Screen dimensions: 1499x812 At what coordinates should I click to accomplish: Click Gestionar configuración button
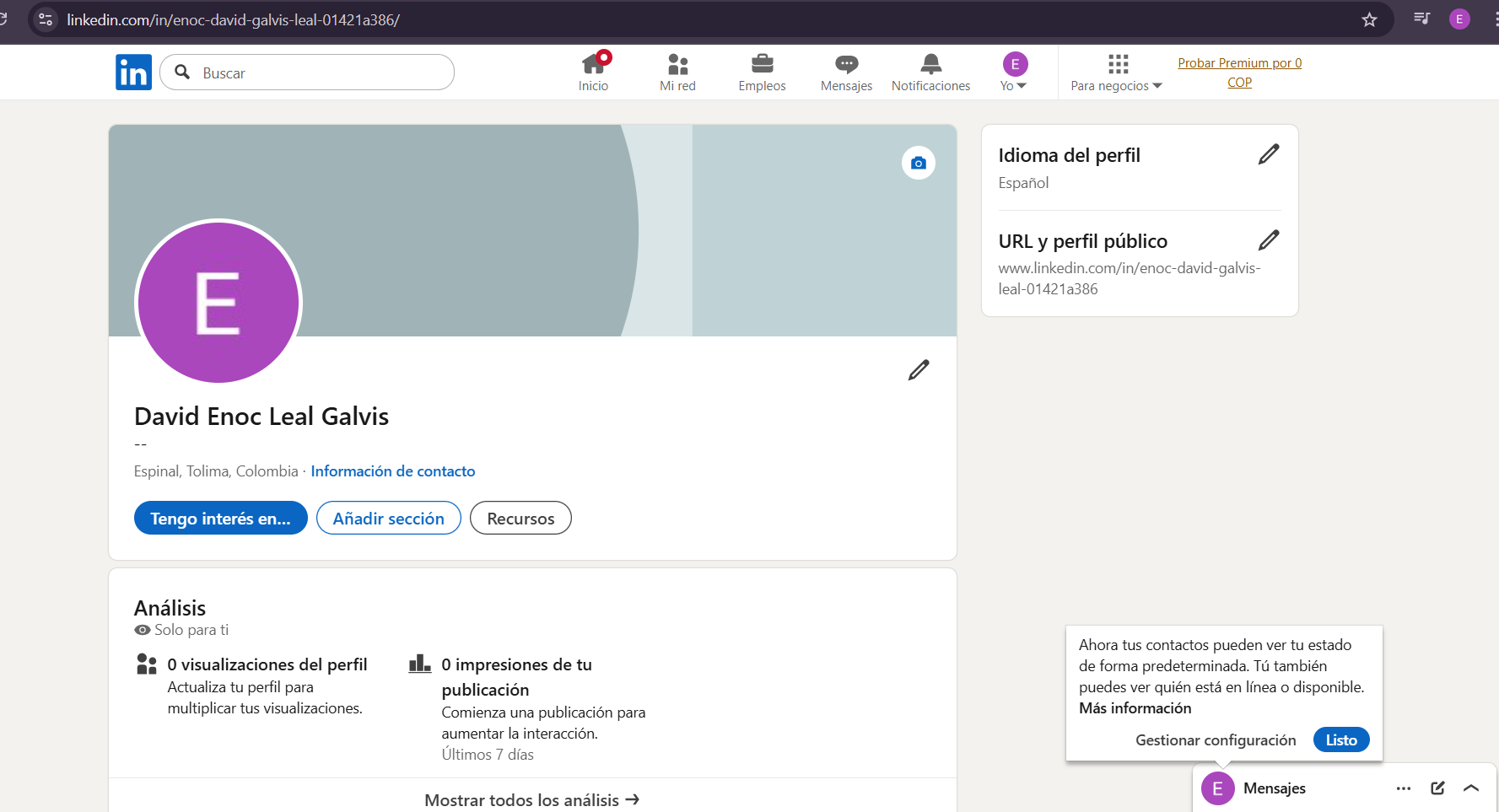coord(1216,739)
